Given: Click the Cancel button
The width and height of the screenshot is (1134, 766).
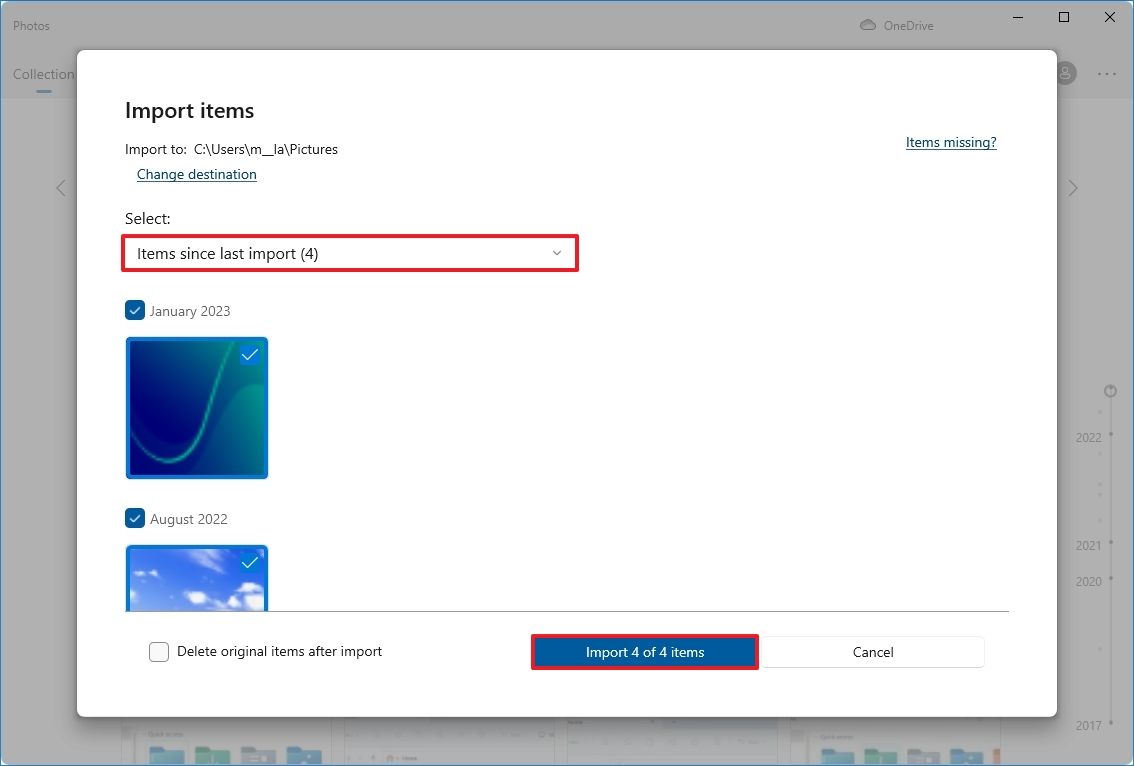Looking at the screenshot, I should pos(872,651).
